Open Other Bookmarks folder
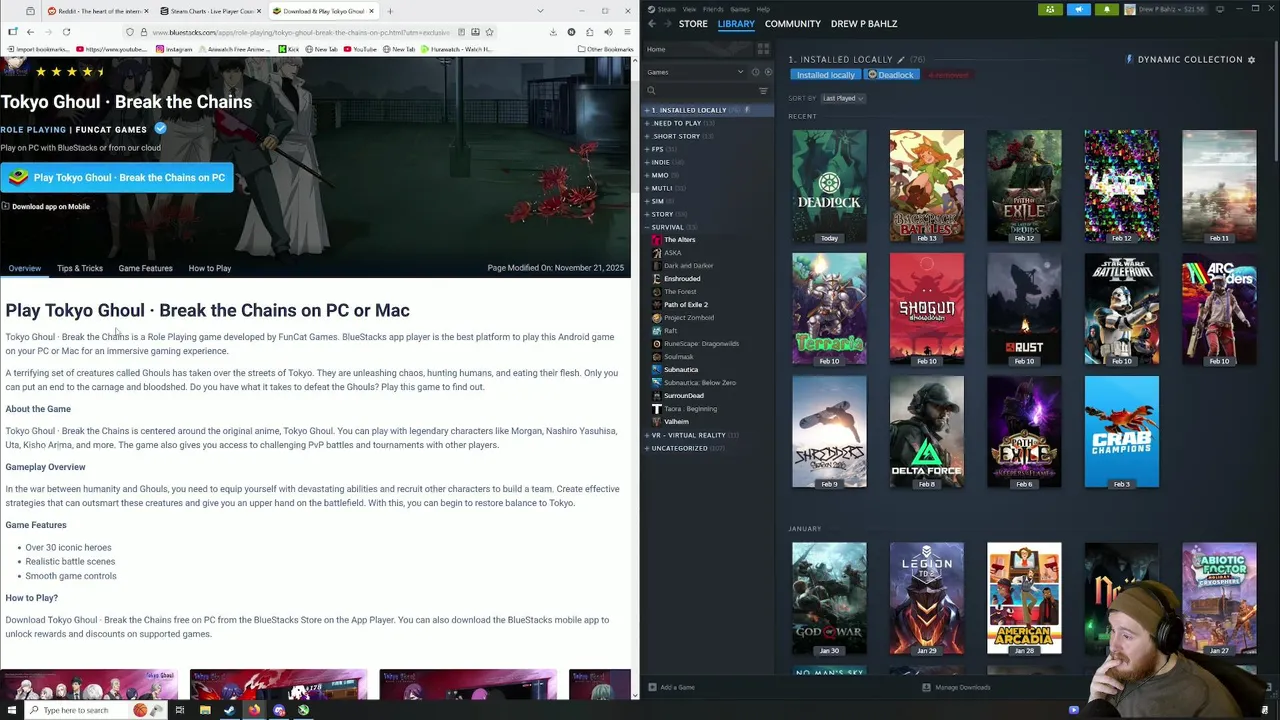1280x720 pixels. point(605,49)
